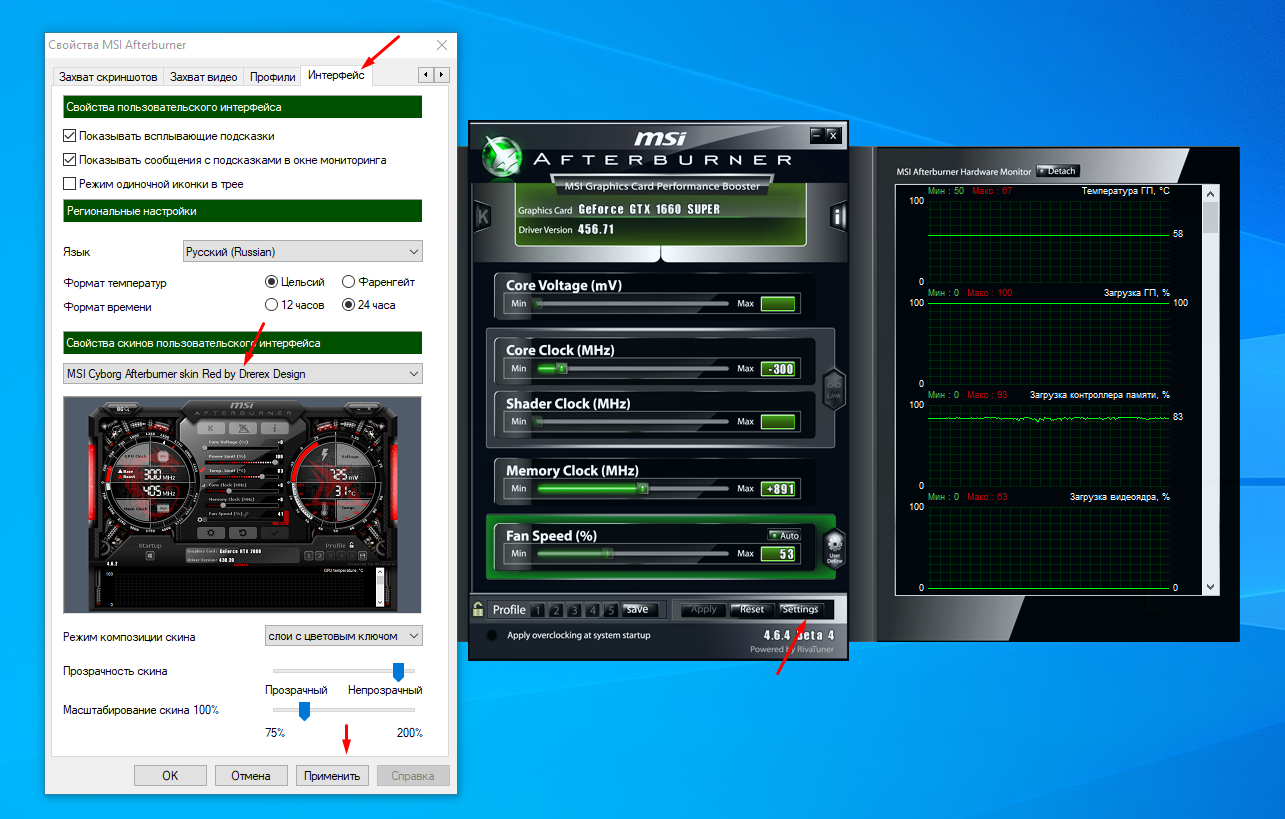Click the Core Voltage slider
Image resolution: width=1285 pixels, height=819 pixels.
[633, 303]
